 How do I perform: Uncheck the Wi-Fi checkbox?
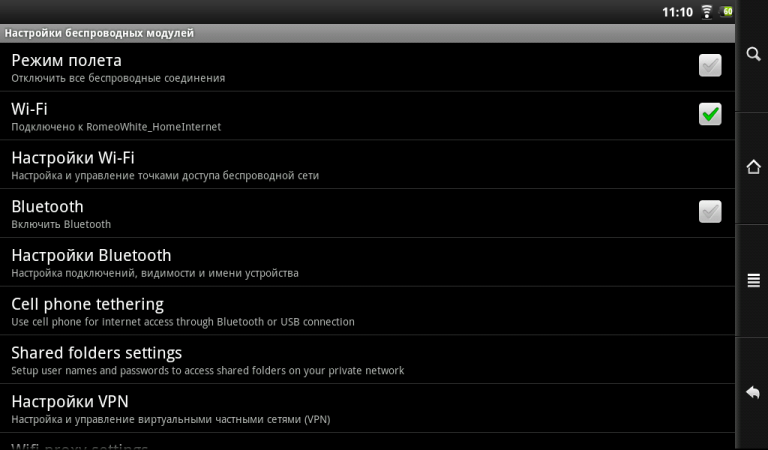click(x=710, y=114)
